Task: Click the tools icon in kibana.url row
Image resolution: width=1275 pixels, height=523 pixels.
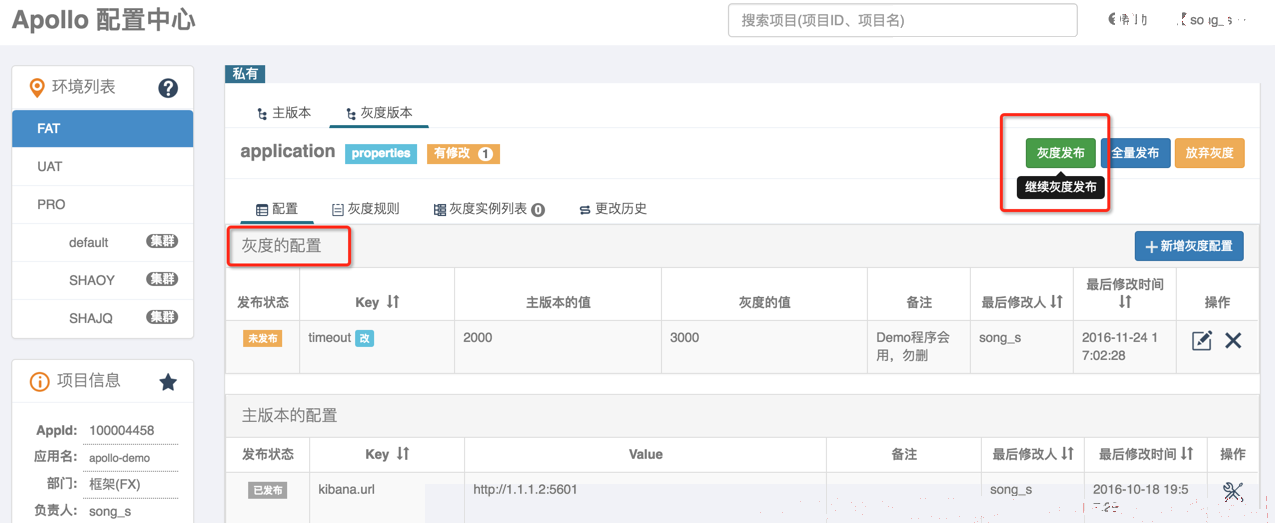Action: tap(1233, 491)
